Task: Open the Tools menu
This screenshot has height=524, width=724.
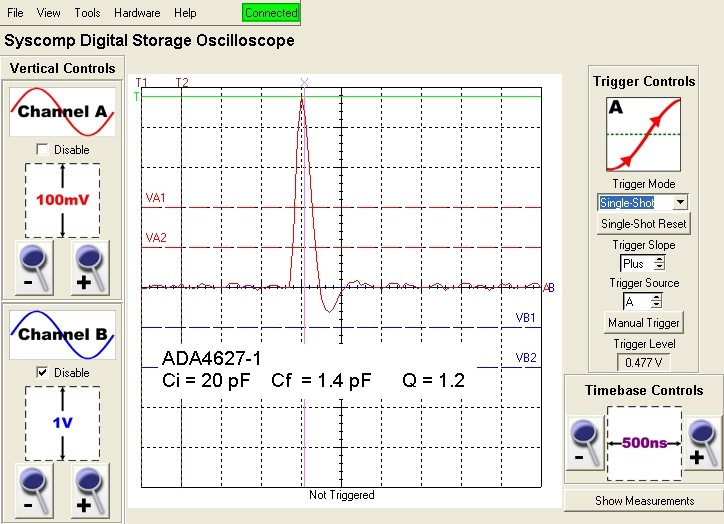Action: [x=87, y=13]
